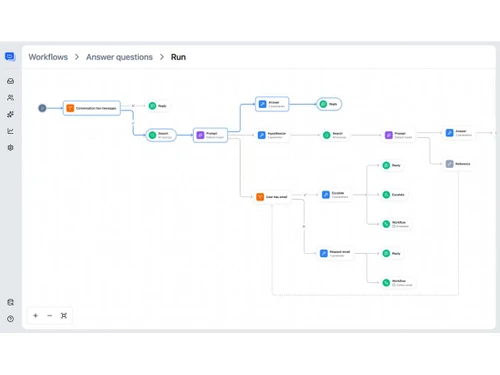
Task: Select the highlighted Reply node after top Answer
Action: (x=329, y=104)
